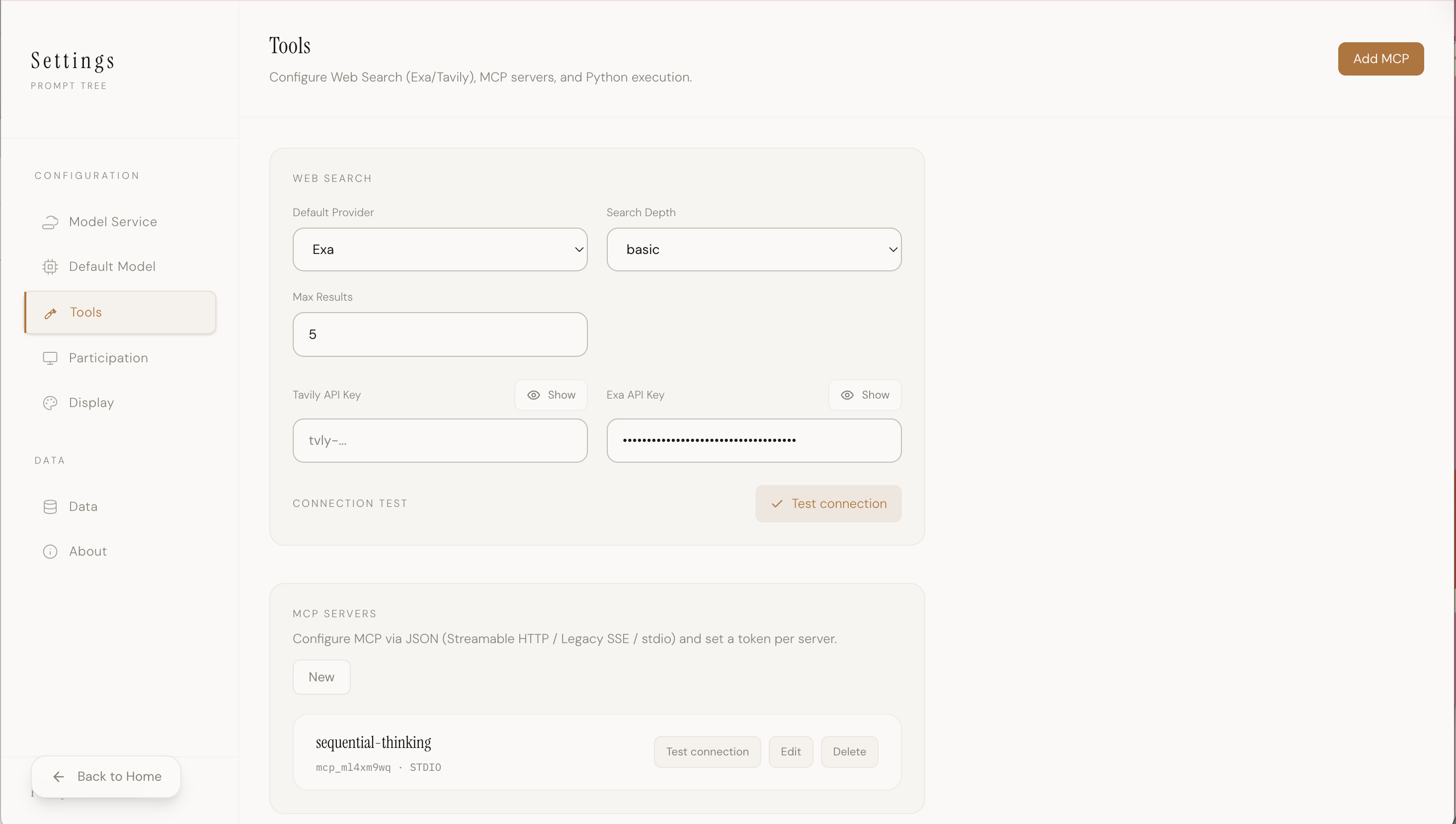This screenshot has width=1456, height=824.
Task: Click the Exa API Key input field
Action: point(754,440)
